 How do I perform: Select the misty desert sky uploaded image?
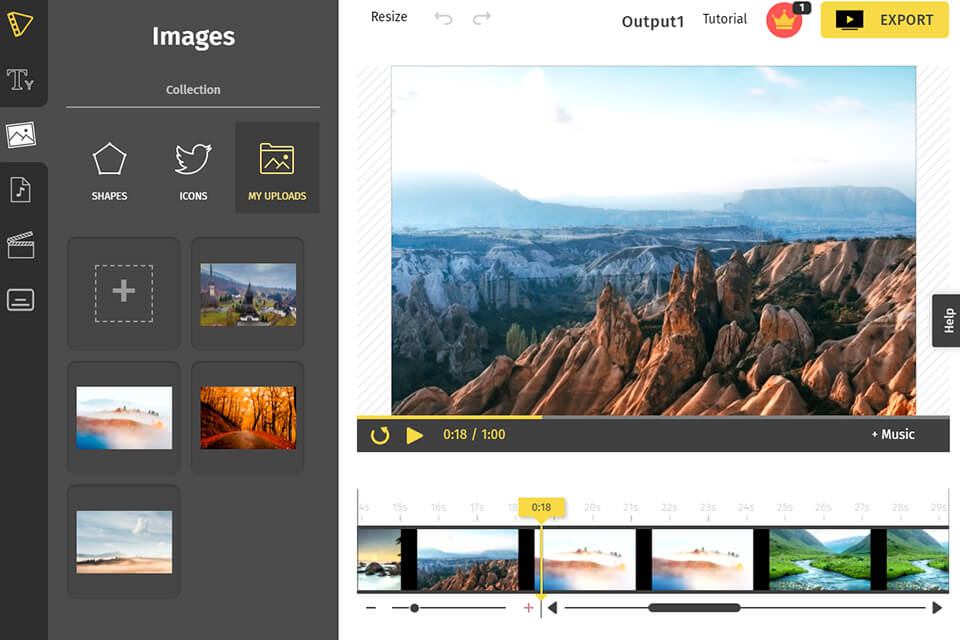pyautogui.click(x=124, y=542)
